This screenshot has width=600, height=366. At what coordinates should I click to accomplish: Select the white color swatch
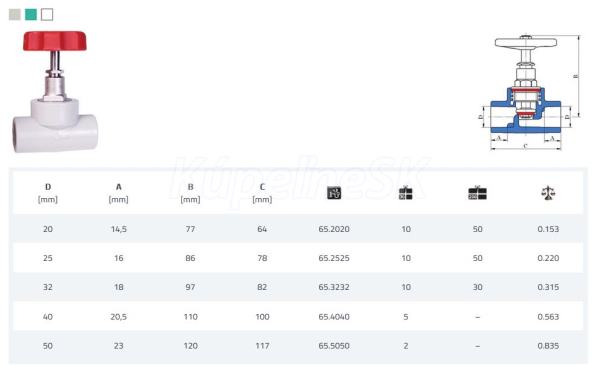tap(47, 15)
